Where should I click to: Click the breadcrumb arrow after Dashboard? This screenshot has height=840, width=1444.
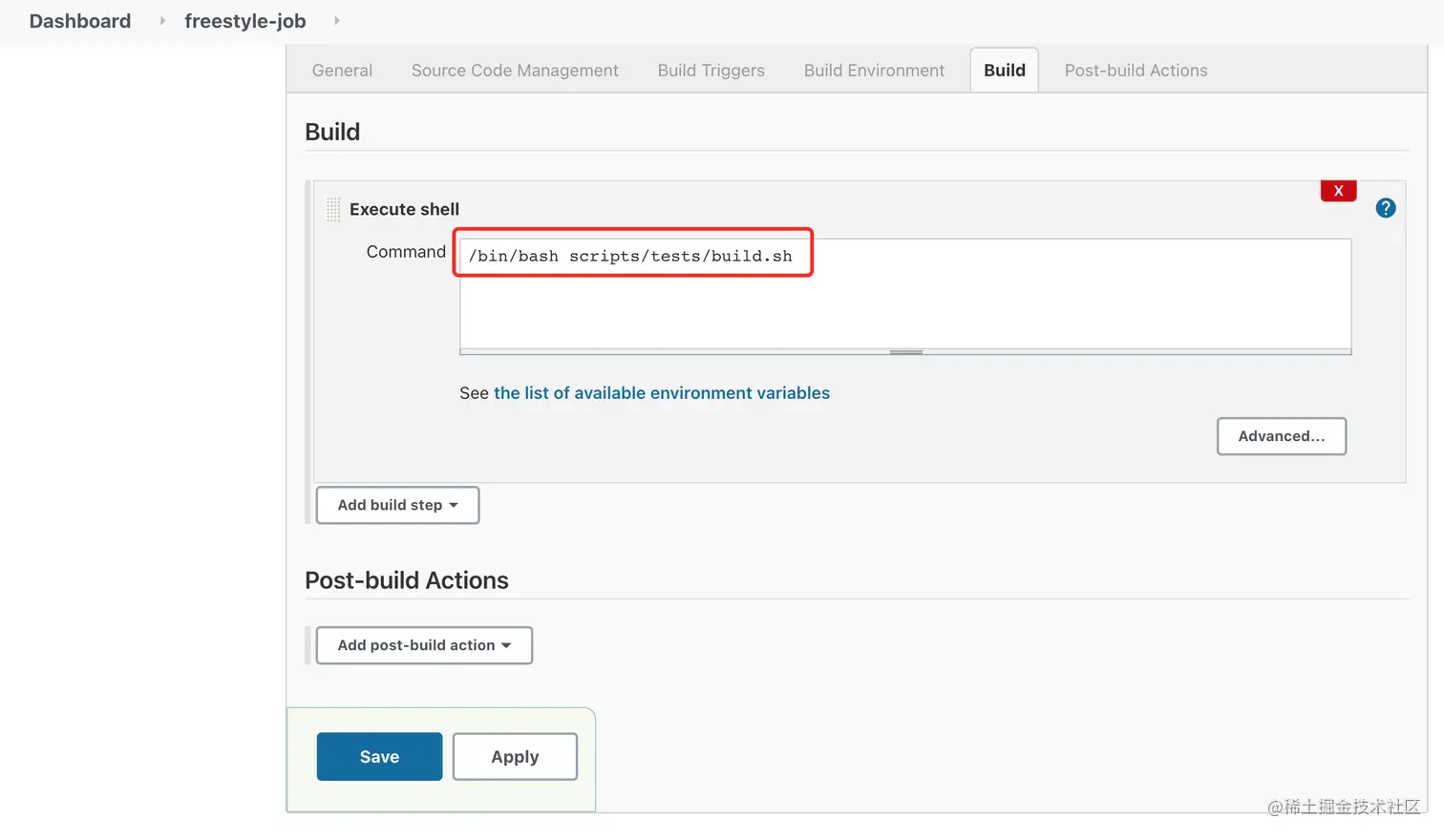[x=162, y=21]
